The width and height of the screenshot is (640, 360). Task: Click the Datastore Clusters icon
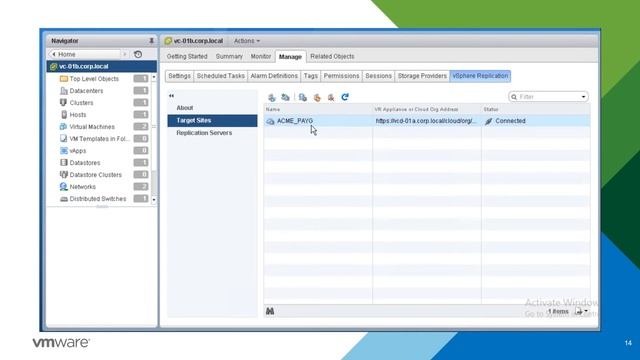(x=64, y=175)
